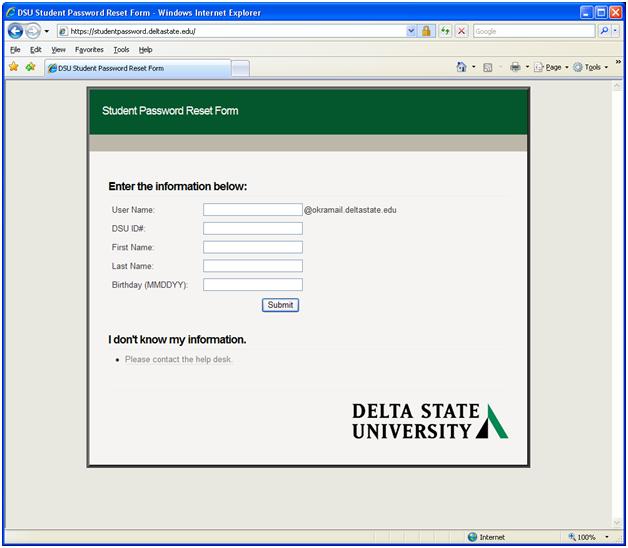Click 'Please contact the help desk' link
Screen dimensions: 628x548
pyautogui.click(x=178, y=359)
